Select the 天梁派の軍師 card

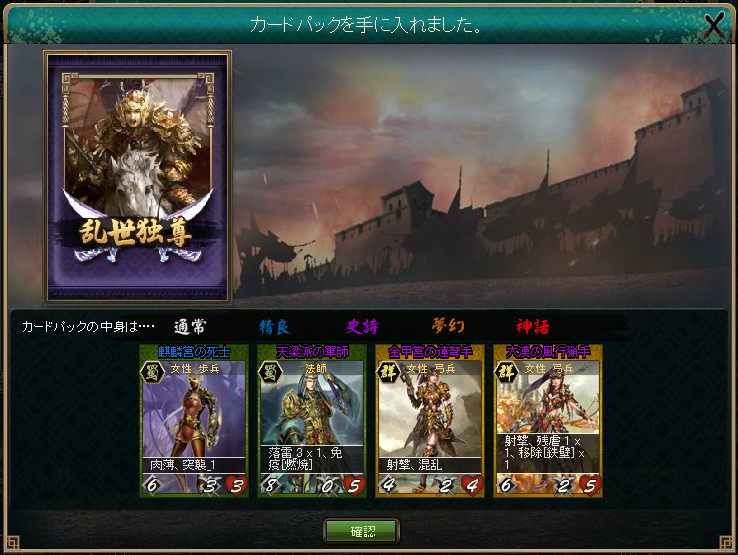[x=312, y=420]
